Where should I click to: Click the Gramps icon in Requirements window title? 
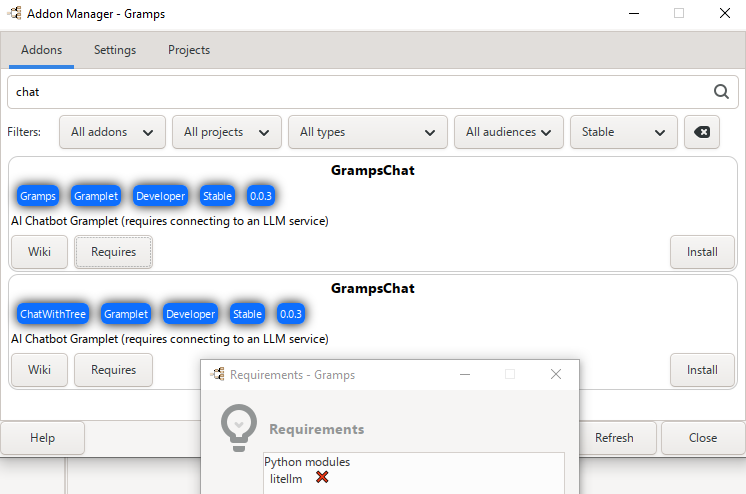click(218, 375)
